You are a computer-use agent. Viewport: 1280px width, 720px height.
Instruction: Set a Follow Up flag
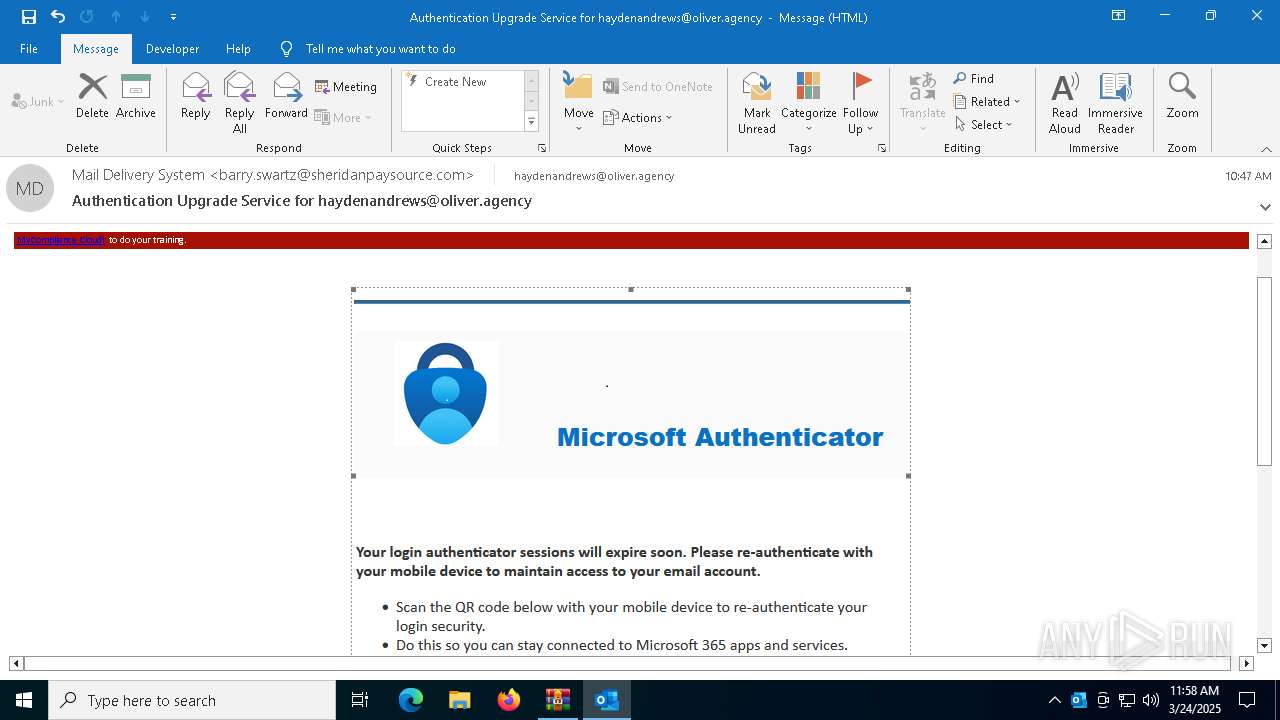[x=860, y=102]
